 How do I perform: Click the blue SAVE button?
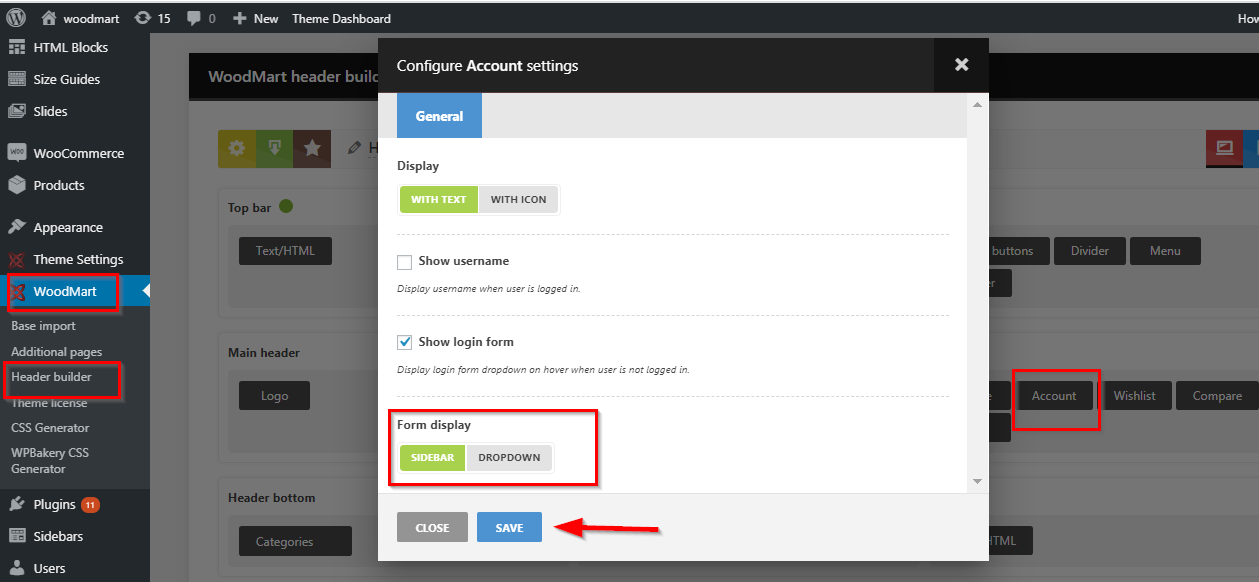pyautogui.click(x=509, y=527)
